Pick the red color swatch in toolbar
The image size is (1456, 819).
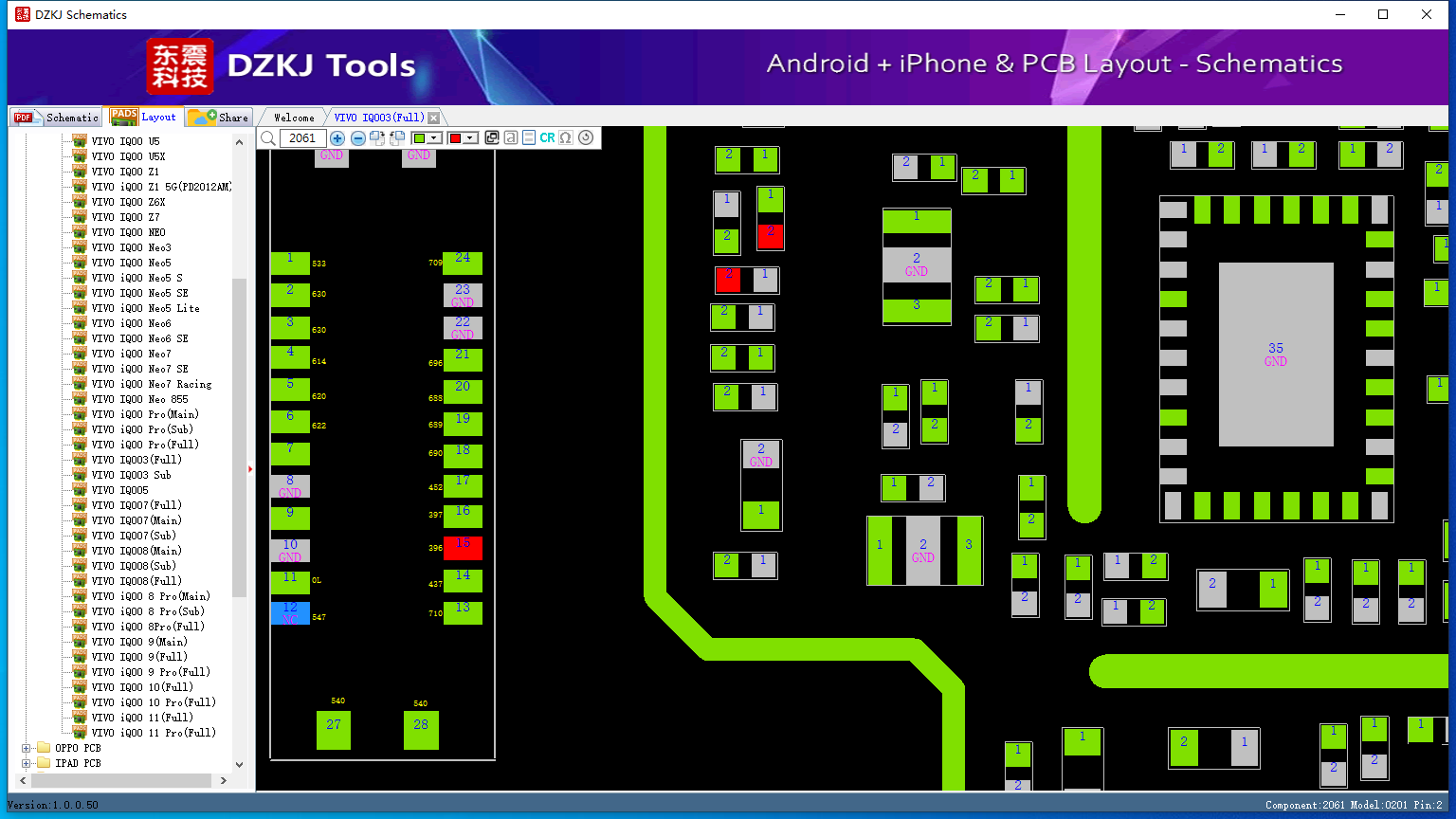click(455, 138)
